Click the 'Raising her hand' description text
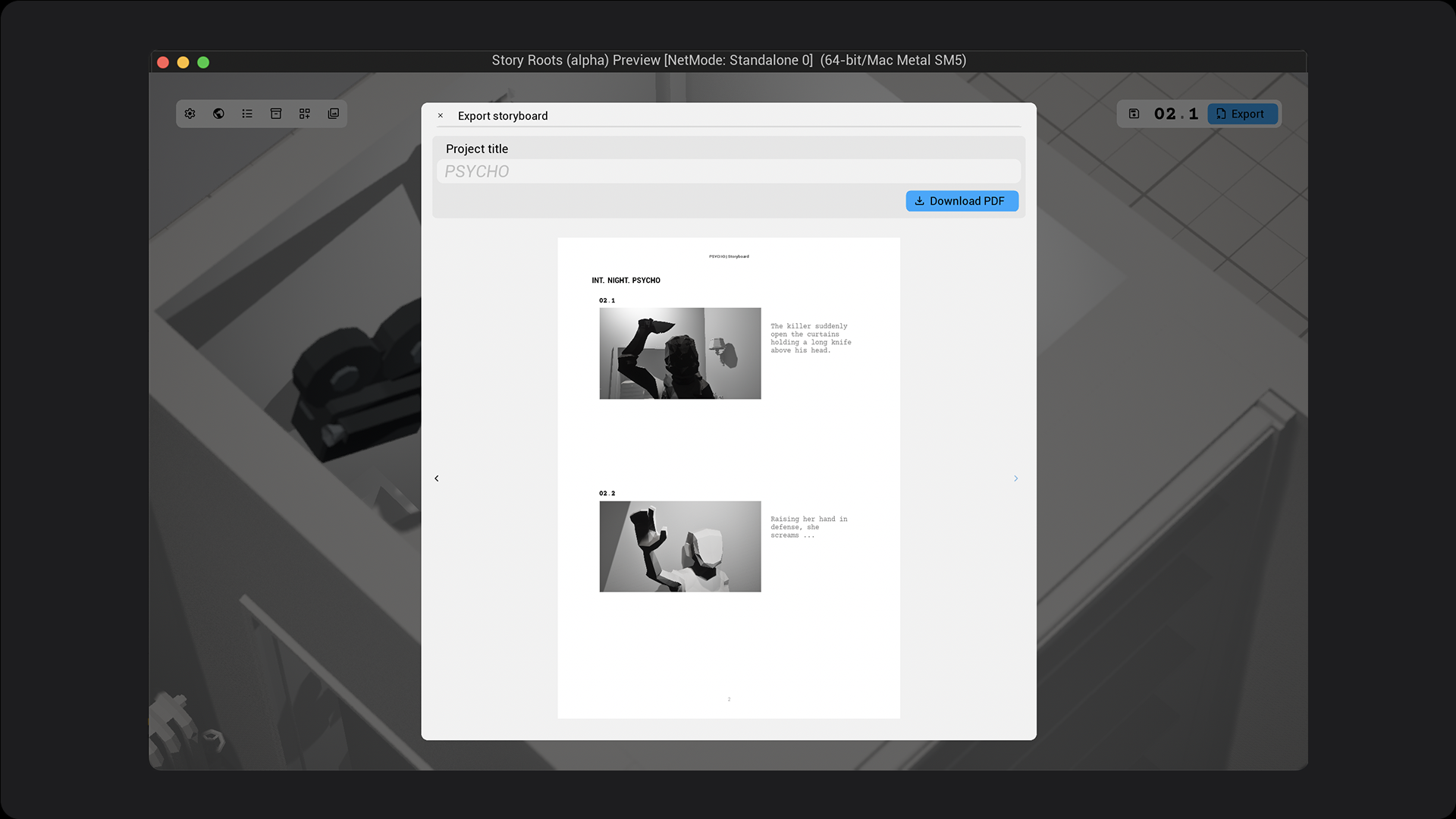Image resolution: width=1456 pixels, height=819 pixels. point(808,527)
